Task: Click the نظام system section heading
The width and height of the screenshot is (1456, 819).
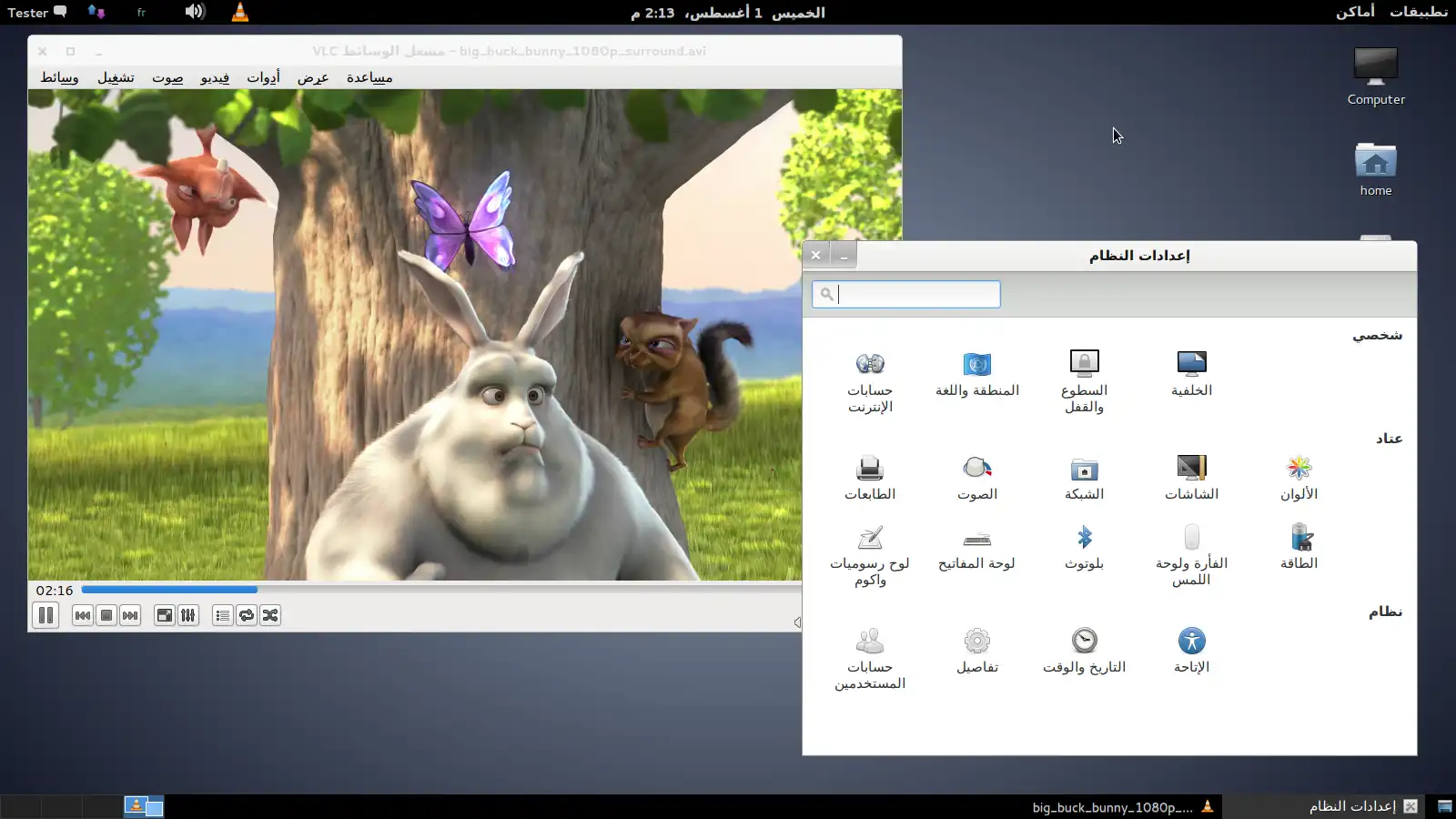Action: click(x=1385, y=611)
